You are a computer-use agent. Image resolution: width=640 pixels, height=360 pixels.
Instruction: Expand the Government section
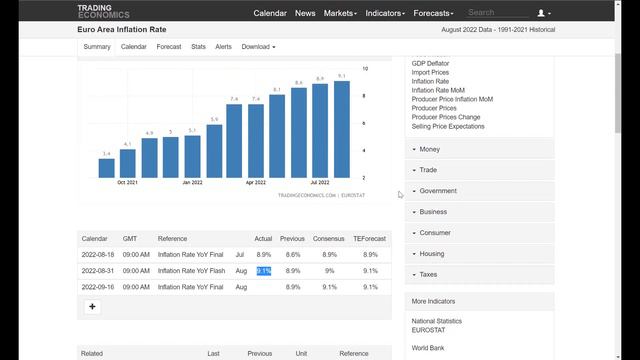[480, 191]
